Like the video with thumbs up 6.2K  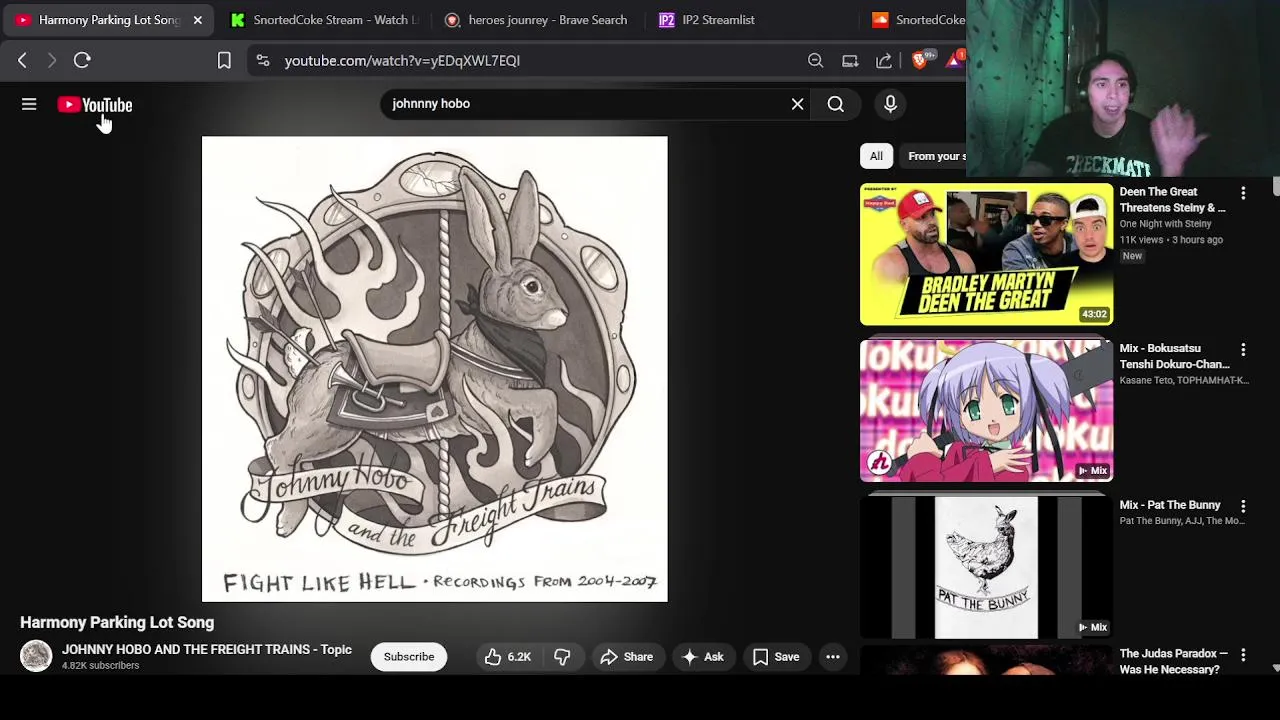(508, 657)
